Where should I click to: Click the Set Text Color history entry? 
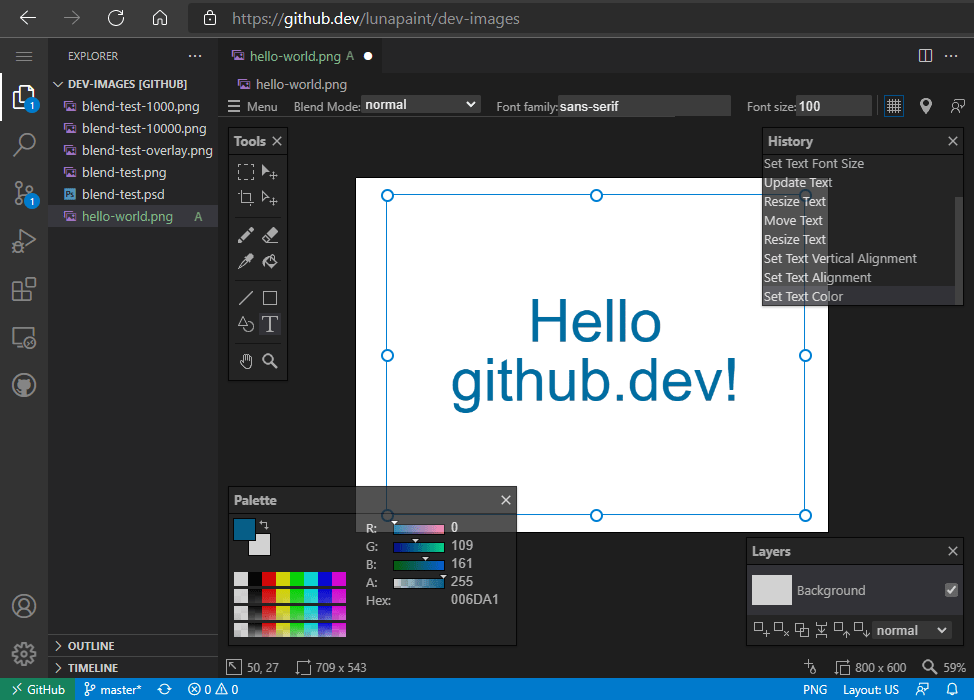pos(803,296)
